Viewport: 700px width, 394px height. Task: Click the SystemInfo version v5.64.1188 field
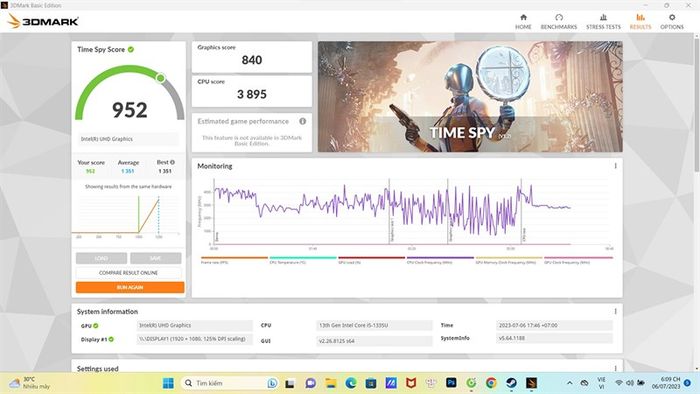[554, 338]
